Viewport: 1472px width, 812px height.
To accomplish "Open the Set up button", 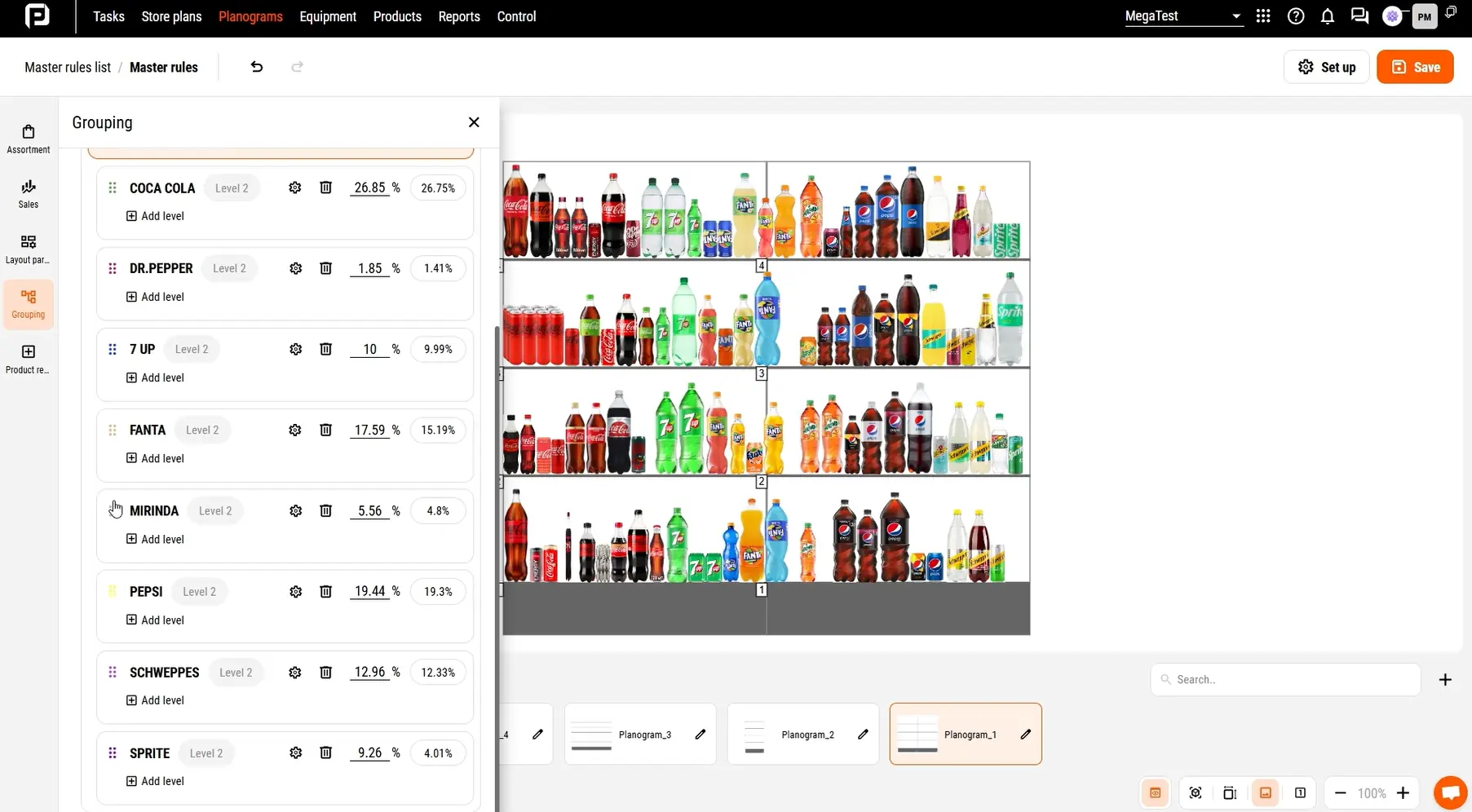I will 1326,67.
